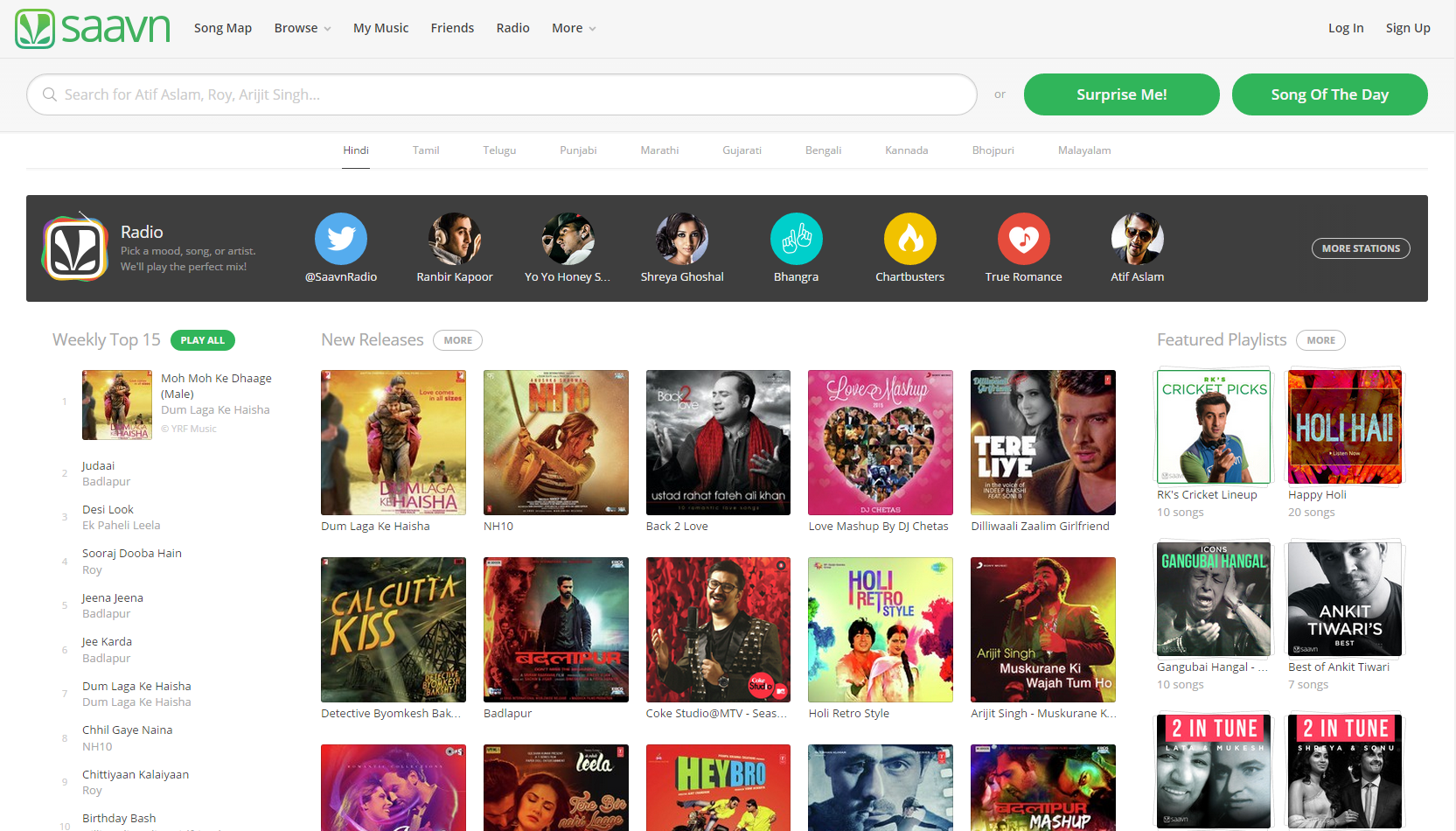Start the Chartbusters flame station
Screen dimensions: 1456x831
pyautogui.click(x=909, y=239)
